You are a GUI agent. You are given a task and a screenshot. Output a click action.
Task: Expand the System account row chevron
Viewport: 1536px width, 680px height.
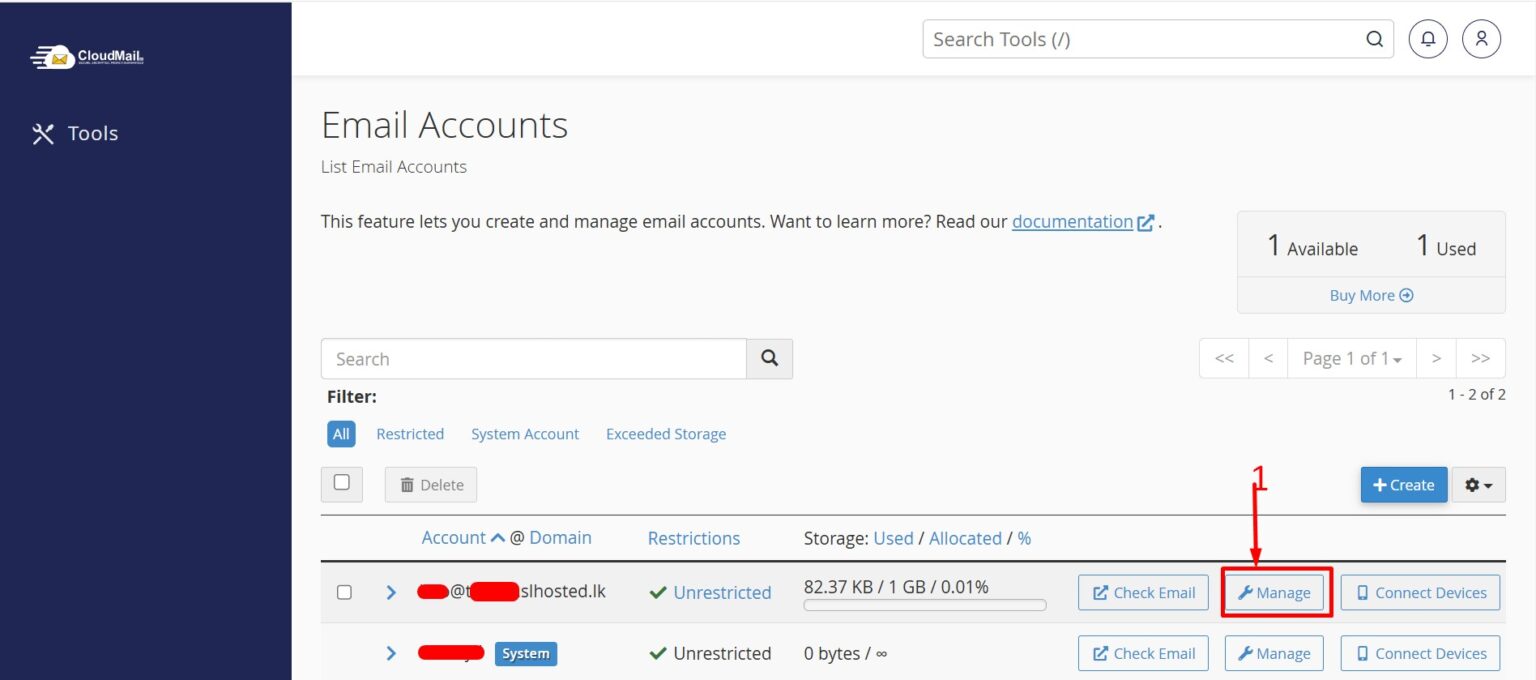click(x=391, y=653)
